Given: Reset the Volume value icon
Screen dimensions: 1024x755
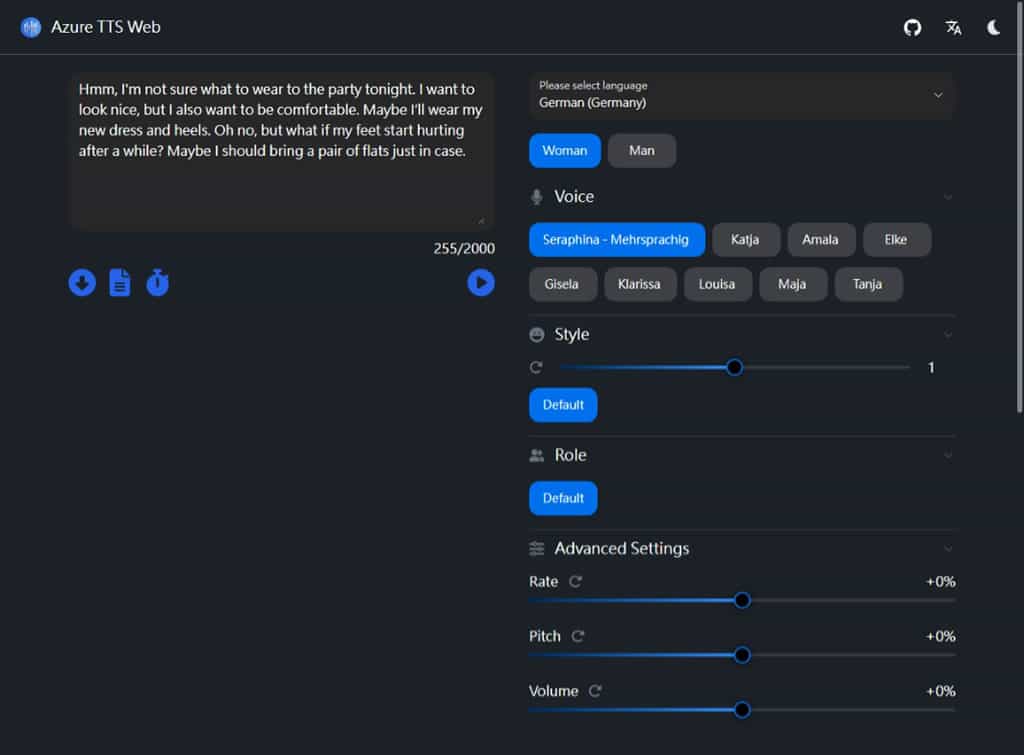Looking at the screenshot, I should [596, 691].
